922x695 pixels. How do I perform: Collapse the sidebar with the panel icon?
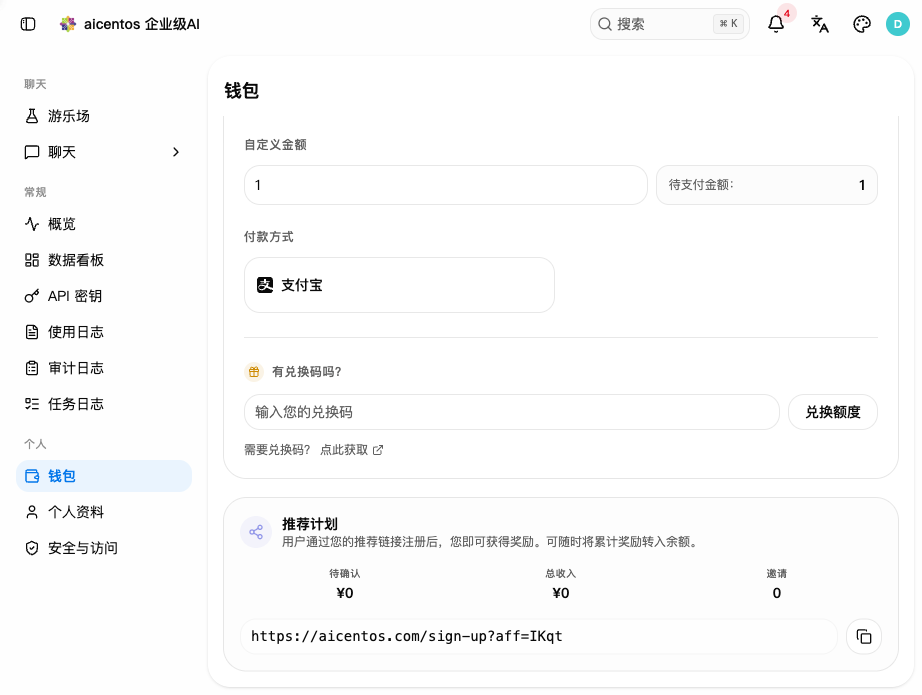(28, 24)
